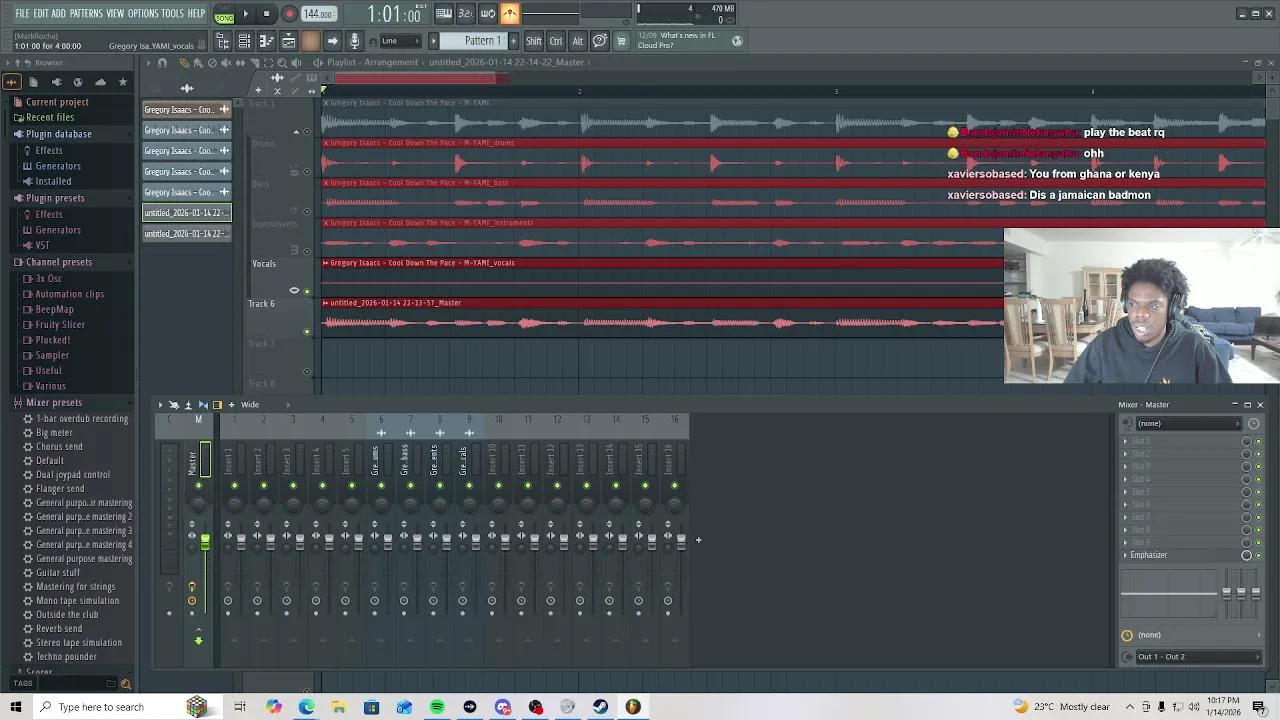Screen dimensions: 1280x720
Task: Mute Insert 1 mixer channel light
Action: pyautogui.click(x=235, y=486)
